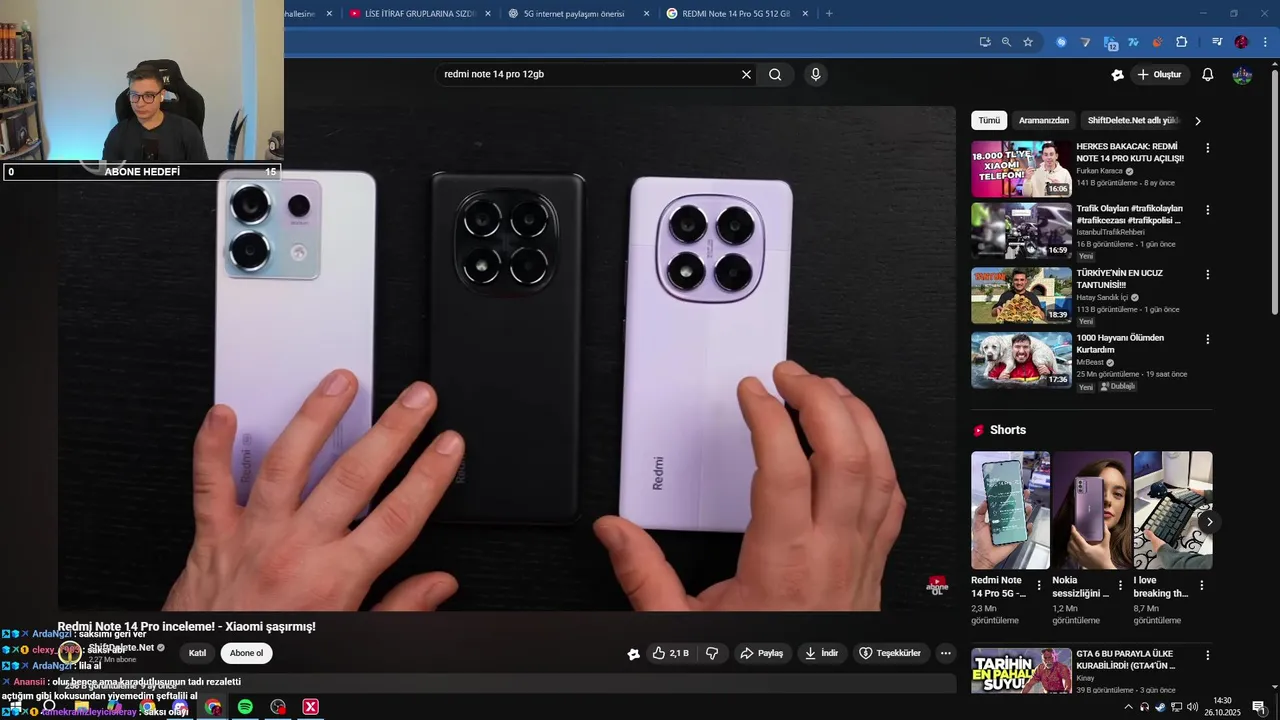The image size is (1280, 720).
Task: Open the Chrome three-dot menu
Action: tap(1266, 42)
